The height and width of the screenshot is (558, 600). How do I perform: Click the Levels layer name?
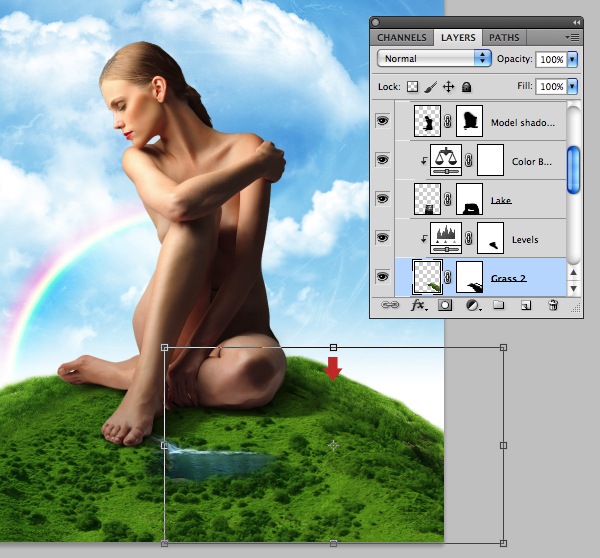tap(525, 240)
